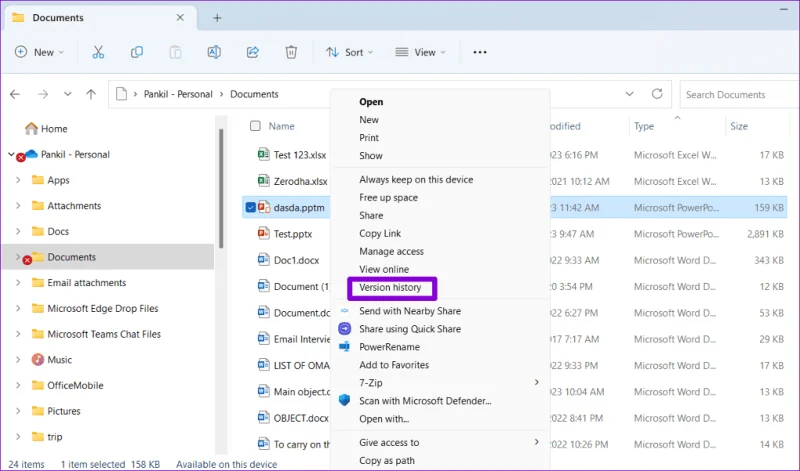This screenshot has height=471, width=800.
Task: Go up one folder level
Action: 91,94
